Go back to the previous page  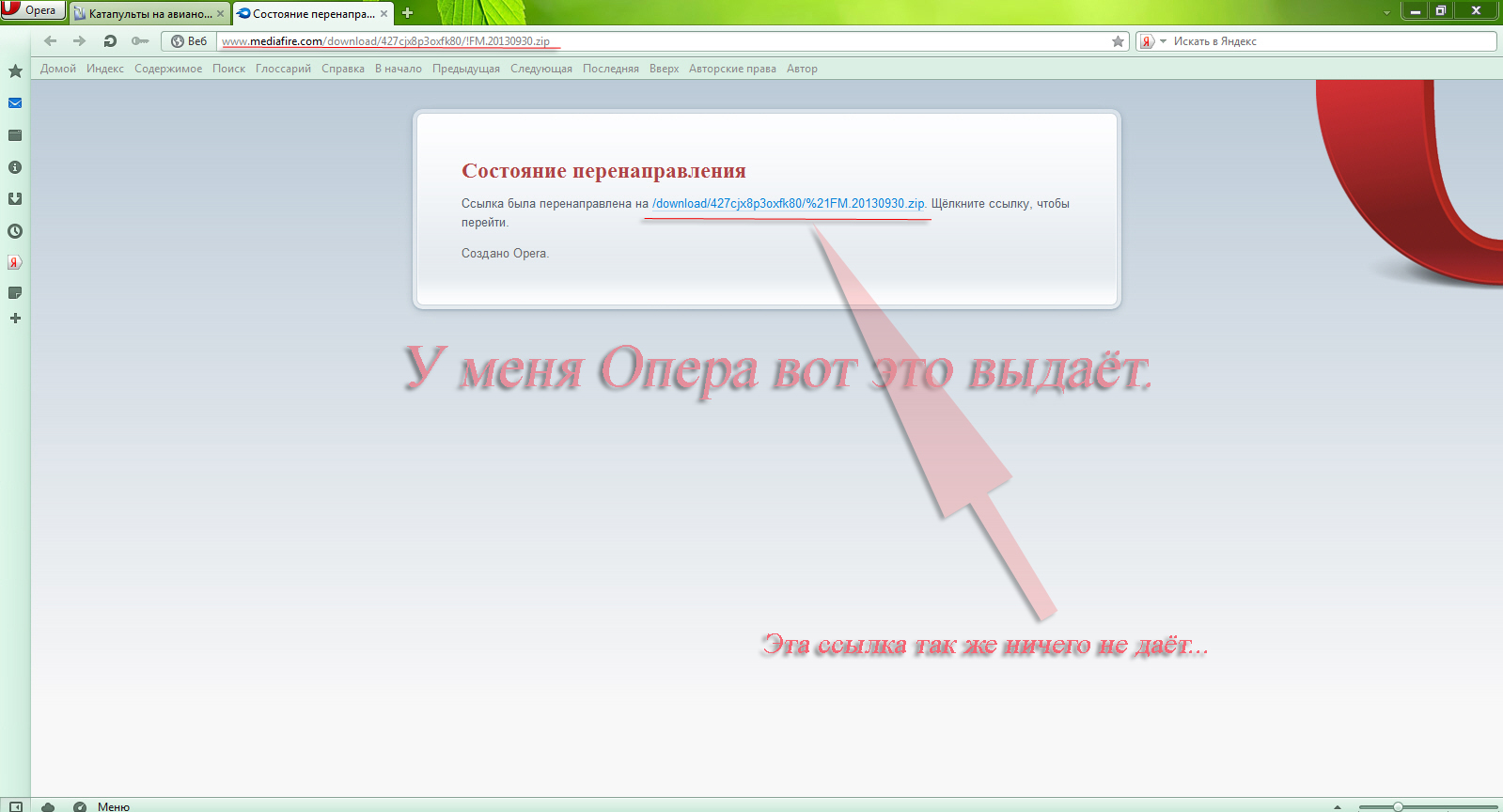51,41
